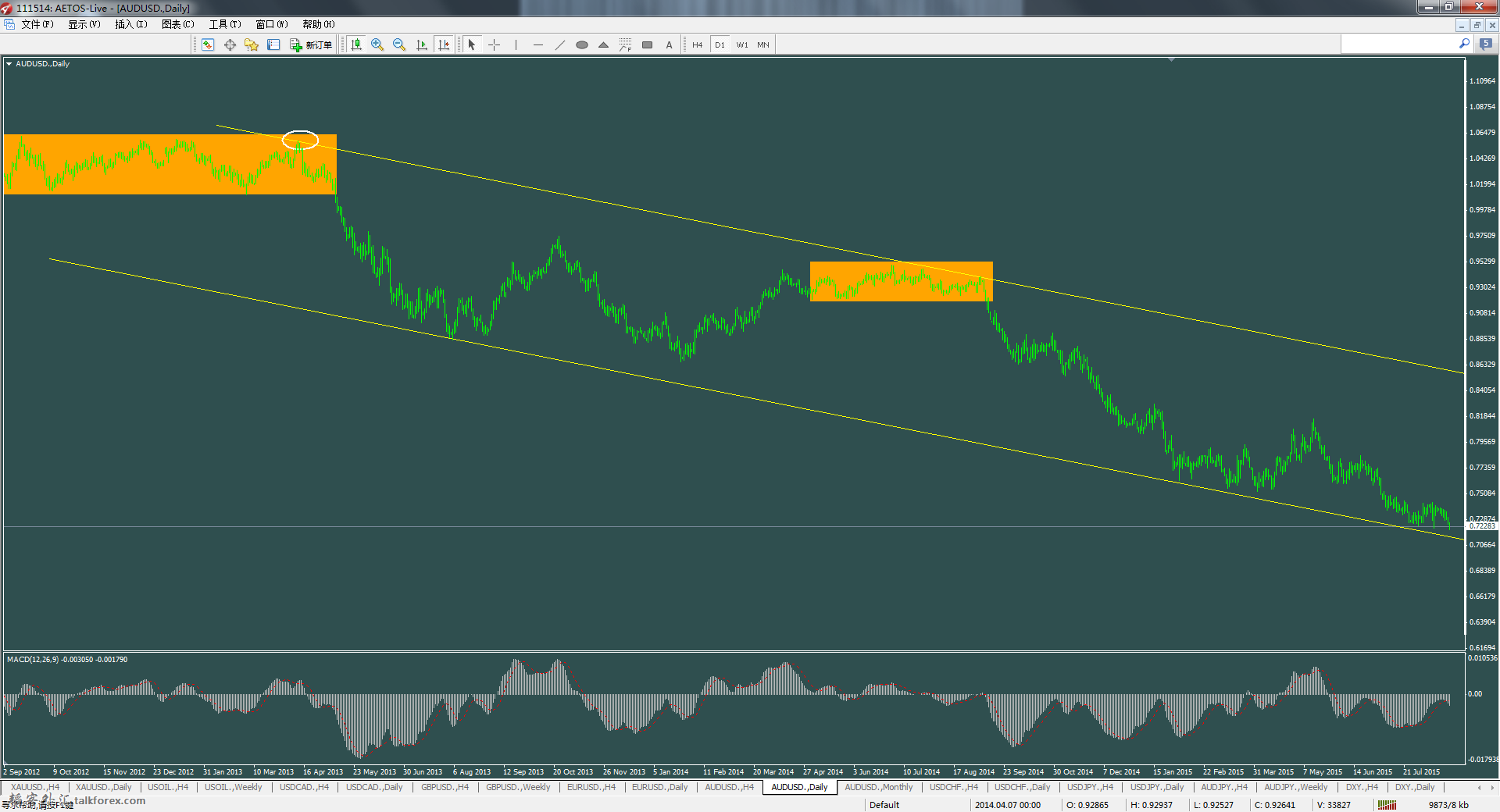Open the Data Window crosshair icon
The height and width of the screenshot is (812, 1500).
[230, 45]
